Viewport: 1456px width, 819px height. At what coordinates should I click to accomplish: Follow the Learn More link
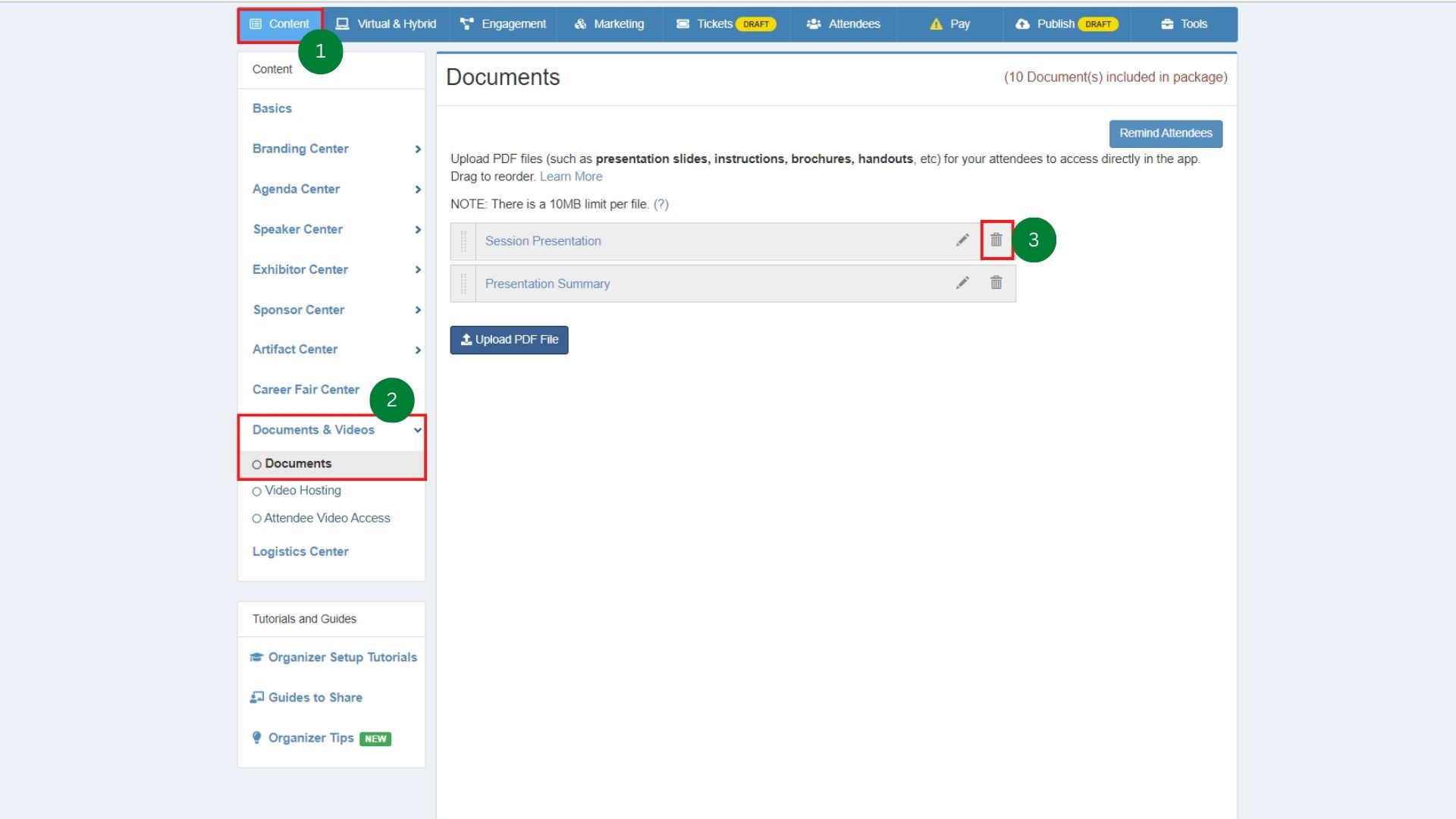coord(570,177)
